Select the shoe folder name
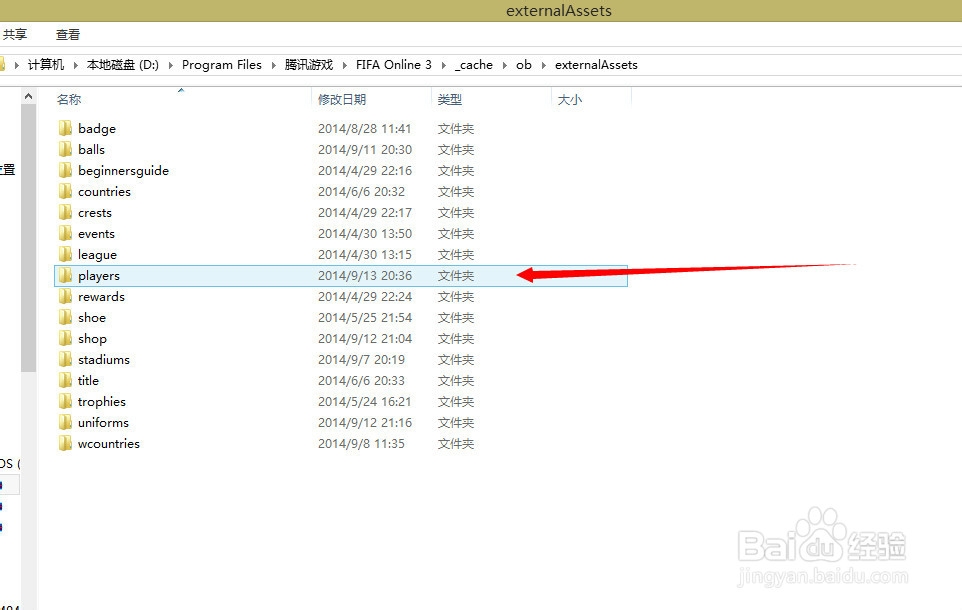962x610 pixels. tap(92, 317)
